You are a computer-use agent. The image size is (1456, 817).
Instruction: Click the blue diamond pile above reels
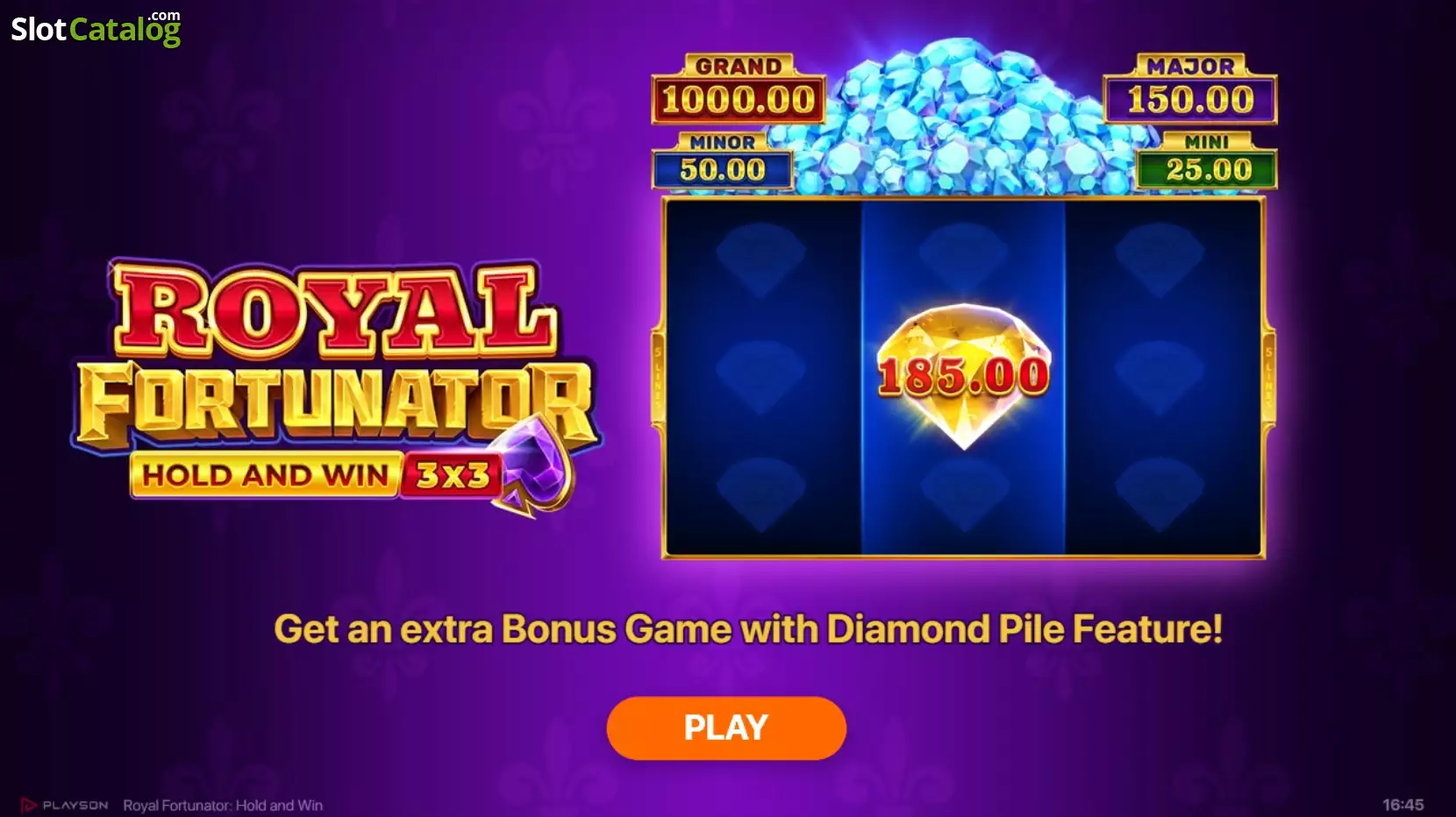tap(963, 118)
